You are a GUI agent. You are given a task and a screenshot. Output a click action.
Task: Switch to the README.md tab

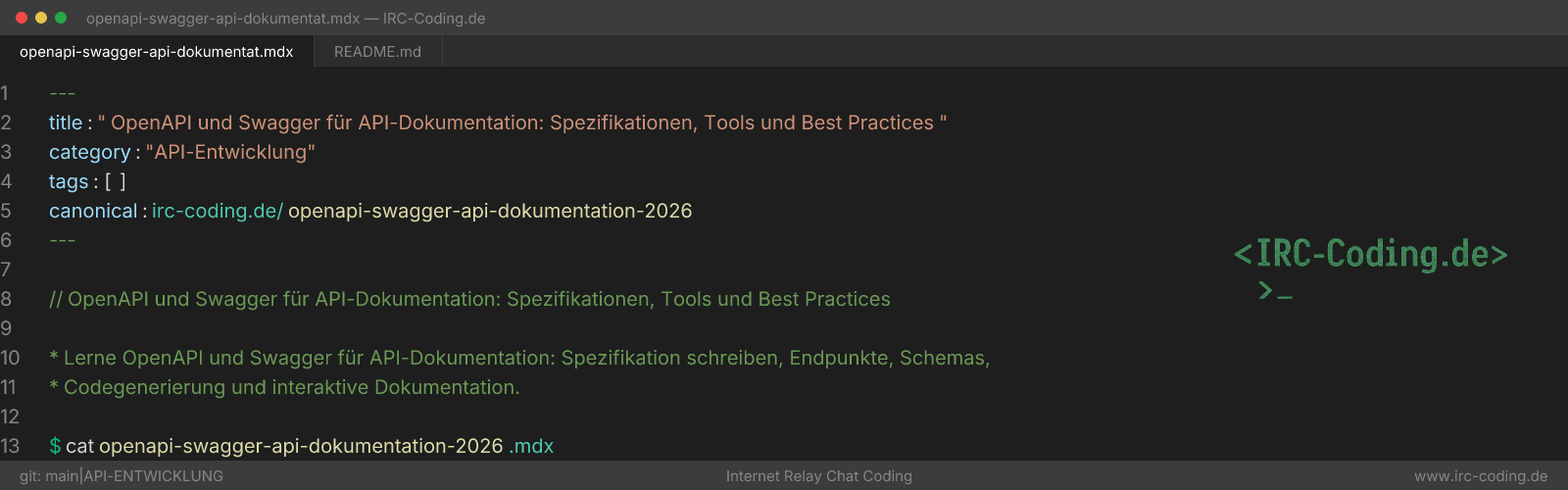pyautogui.click(x=377, y=52)
